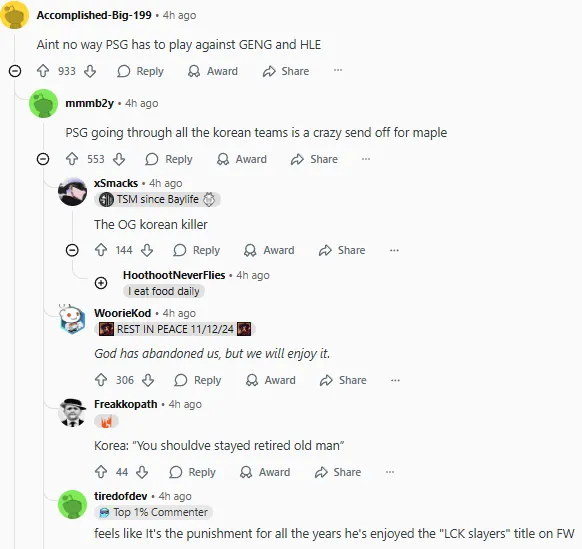Open Freakkopath's profile avatar
The image size is (582, 549).
72,413
